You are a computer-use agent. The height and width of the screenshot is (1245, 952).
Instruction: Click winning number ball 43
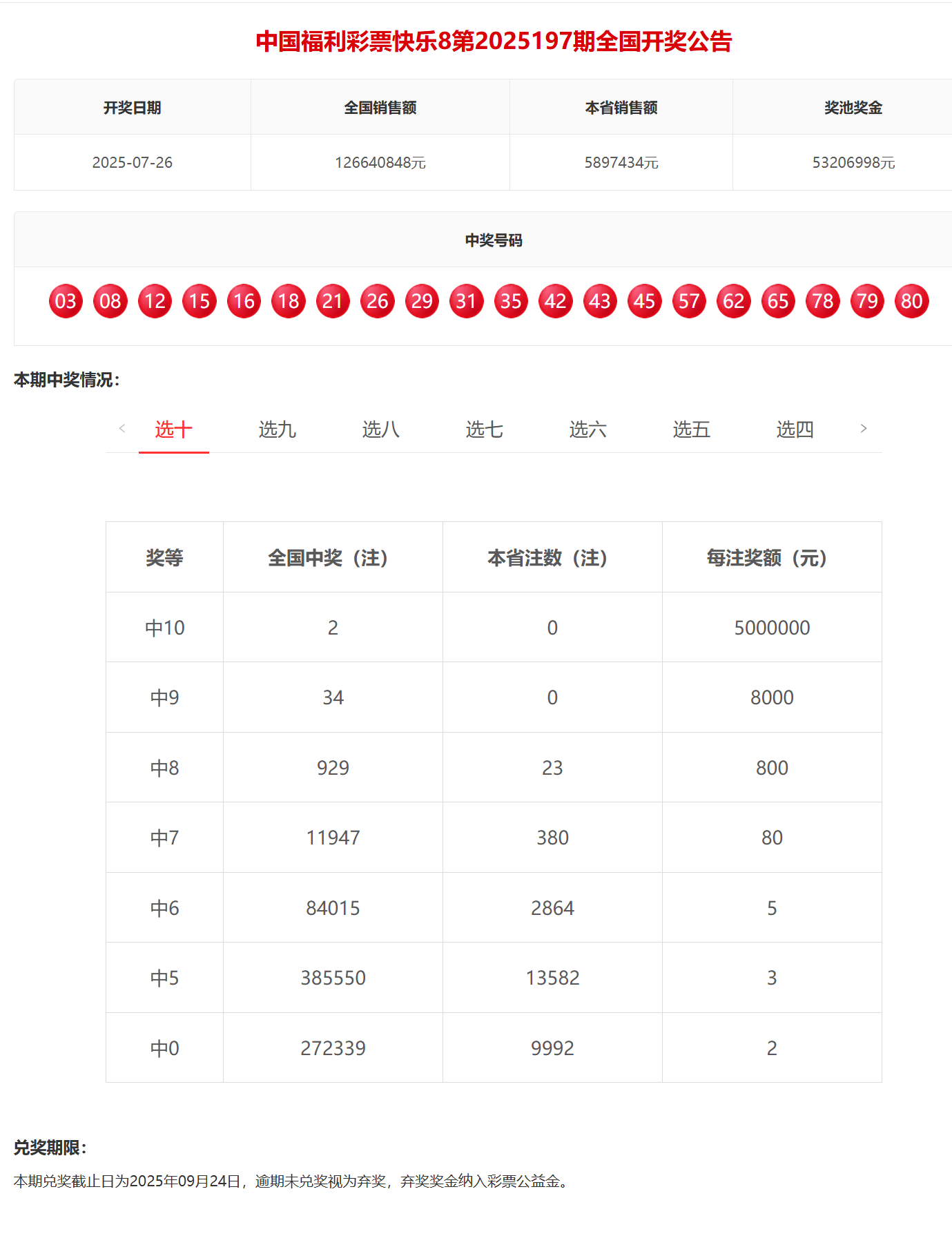600,301
